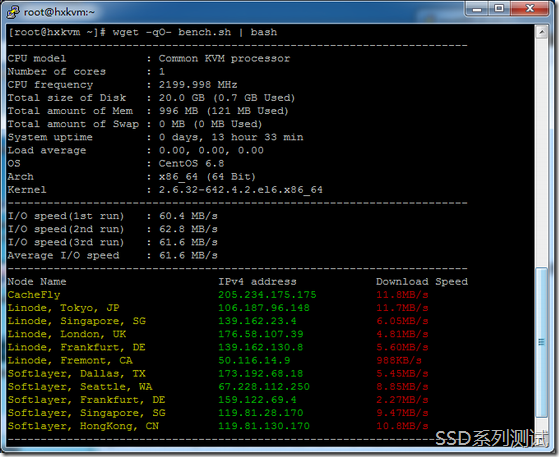559x457 pixels.
Task: Click I/O speed 1st run 60.4 MB/s
Action: pos(188,216)
